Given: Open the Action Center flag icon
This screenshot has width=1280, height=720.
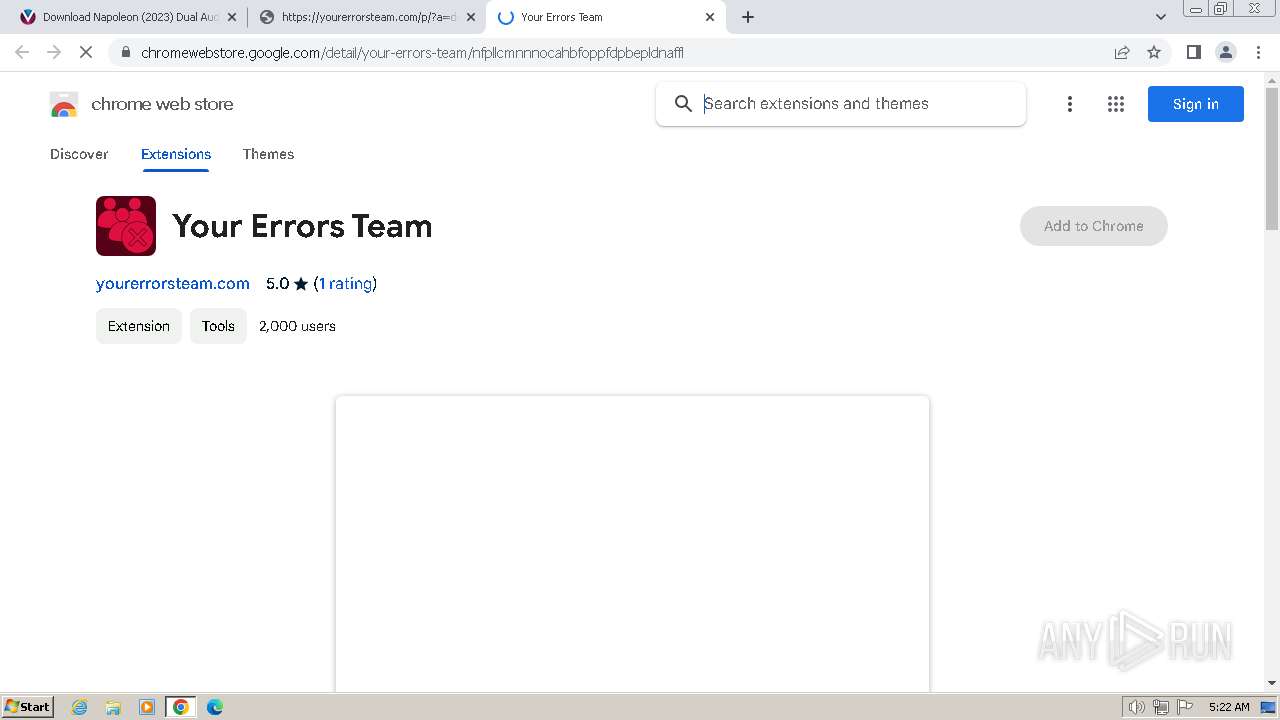Looking at the screenshot, I should pos(1185,707).
